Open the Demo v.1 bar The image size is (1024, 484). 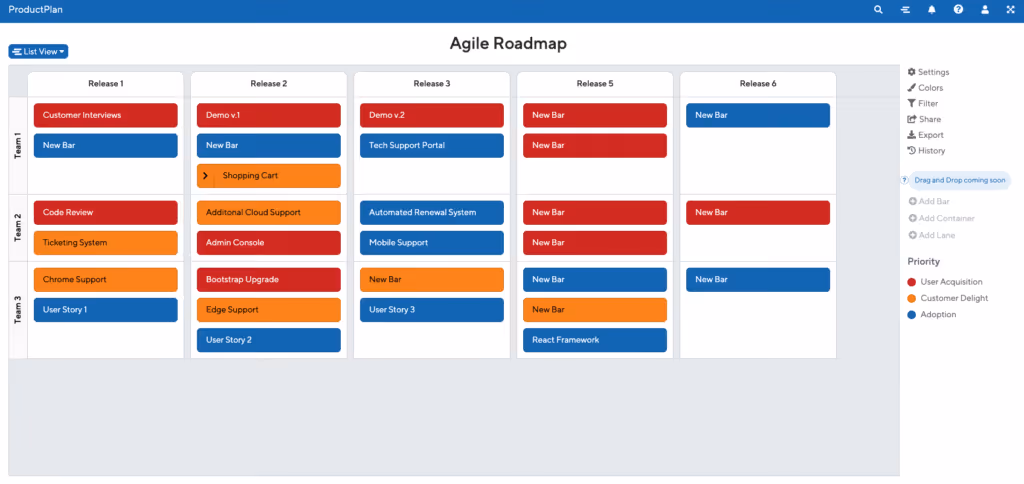tap(268, 115)
